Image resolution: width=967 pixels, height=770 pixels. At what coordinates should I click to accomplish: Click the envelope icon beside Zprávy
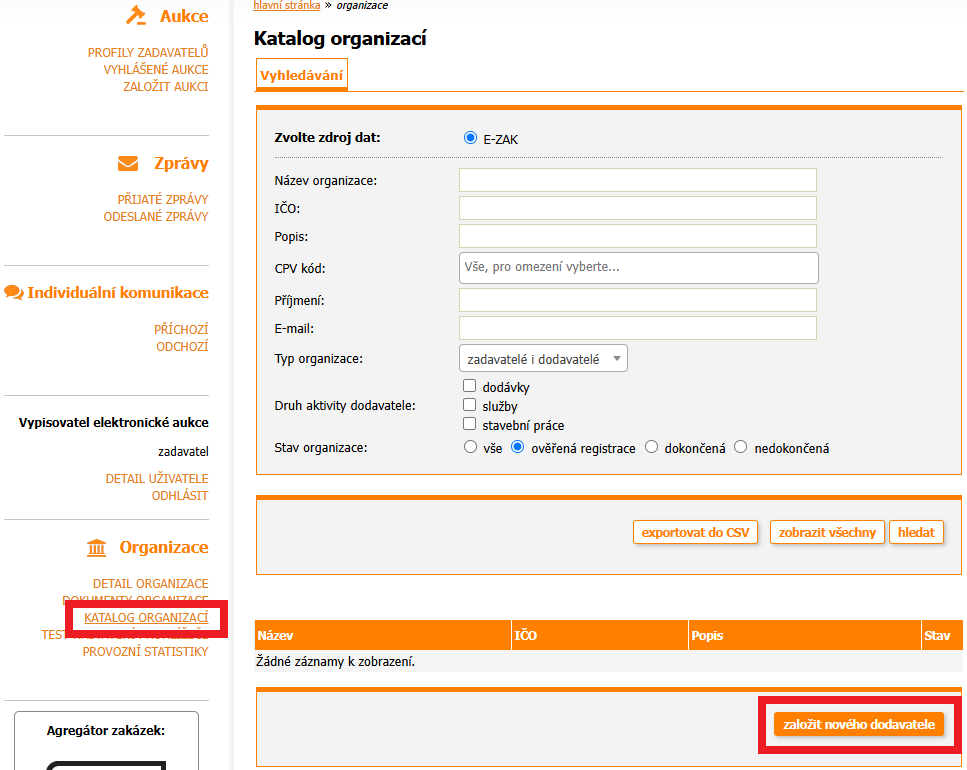click(128, 163)
